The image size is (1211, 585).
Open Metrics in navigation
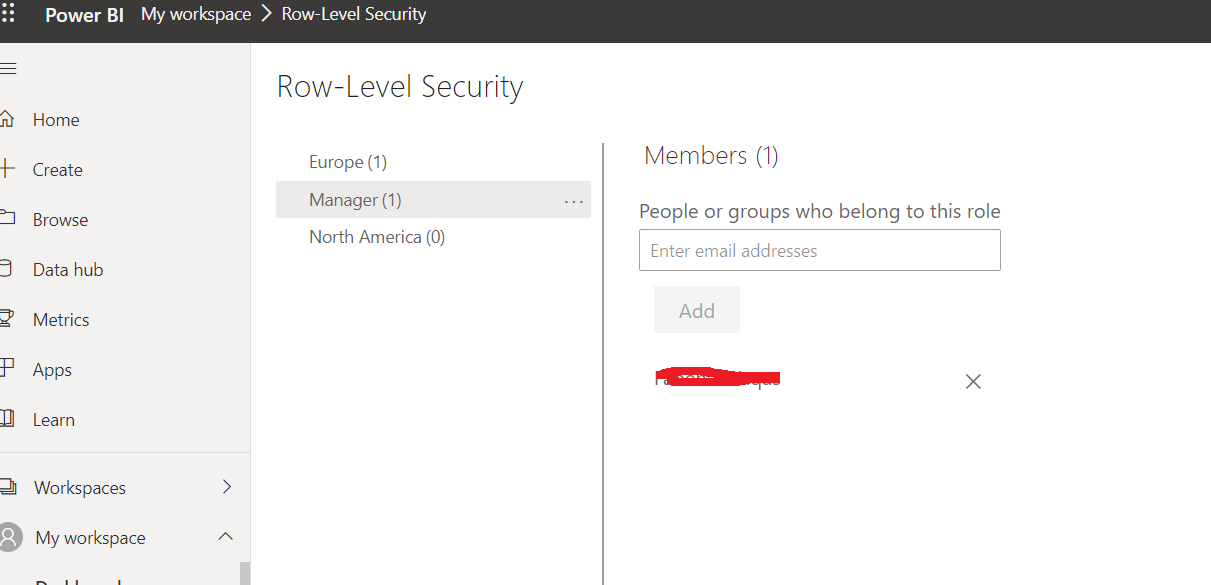point(61,320)
